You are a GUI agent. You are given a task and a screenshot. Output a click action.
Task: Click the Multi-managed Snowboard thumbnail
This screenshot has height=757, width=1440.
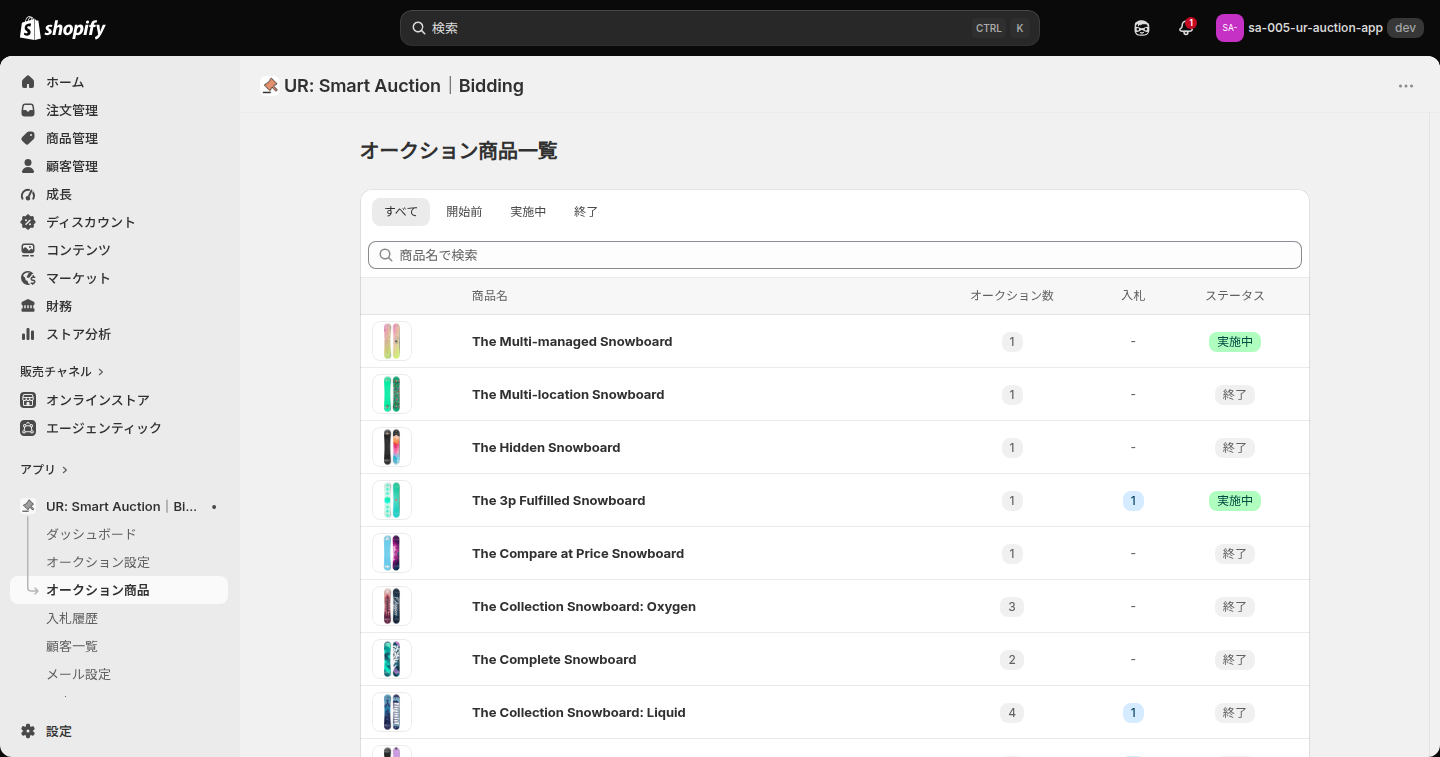pyautogui.click(x=392, y=341)
